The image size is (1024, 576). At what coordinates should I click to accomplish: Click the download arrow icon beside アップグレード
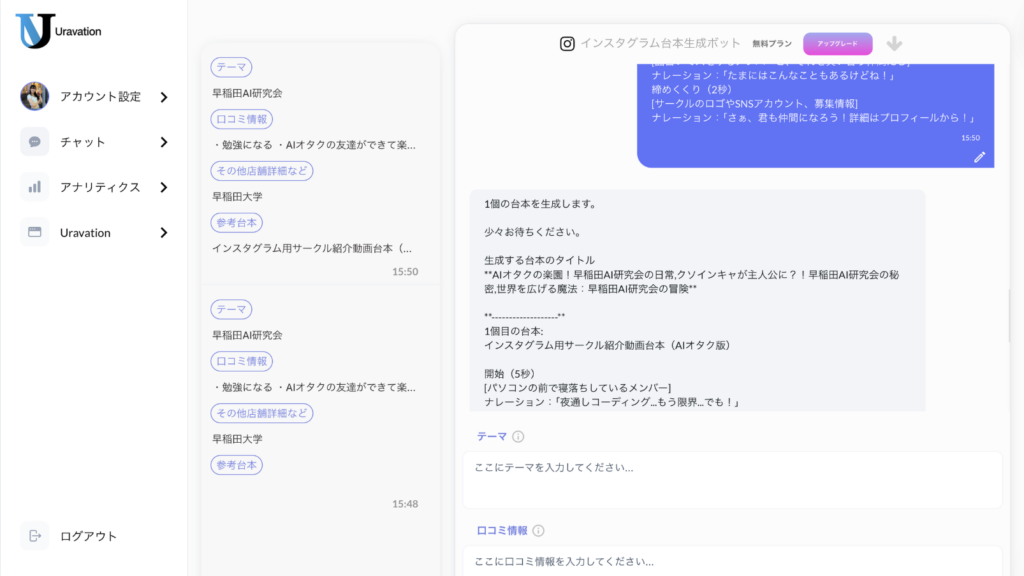click(894, 44)
